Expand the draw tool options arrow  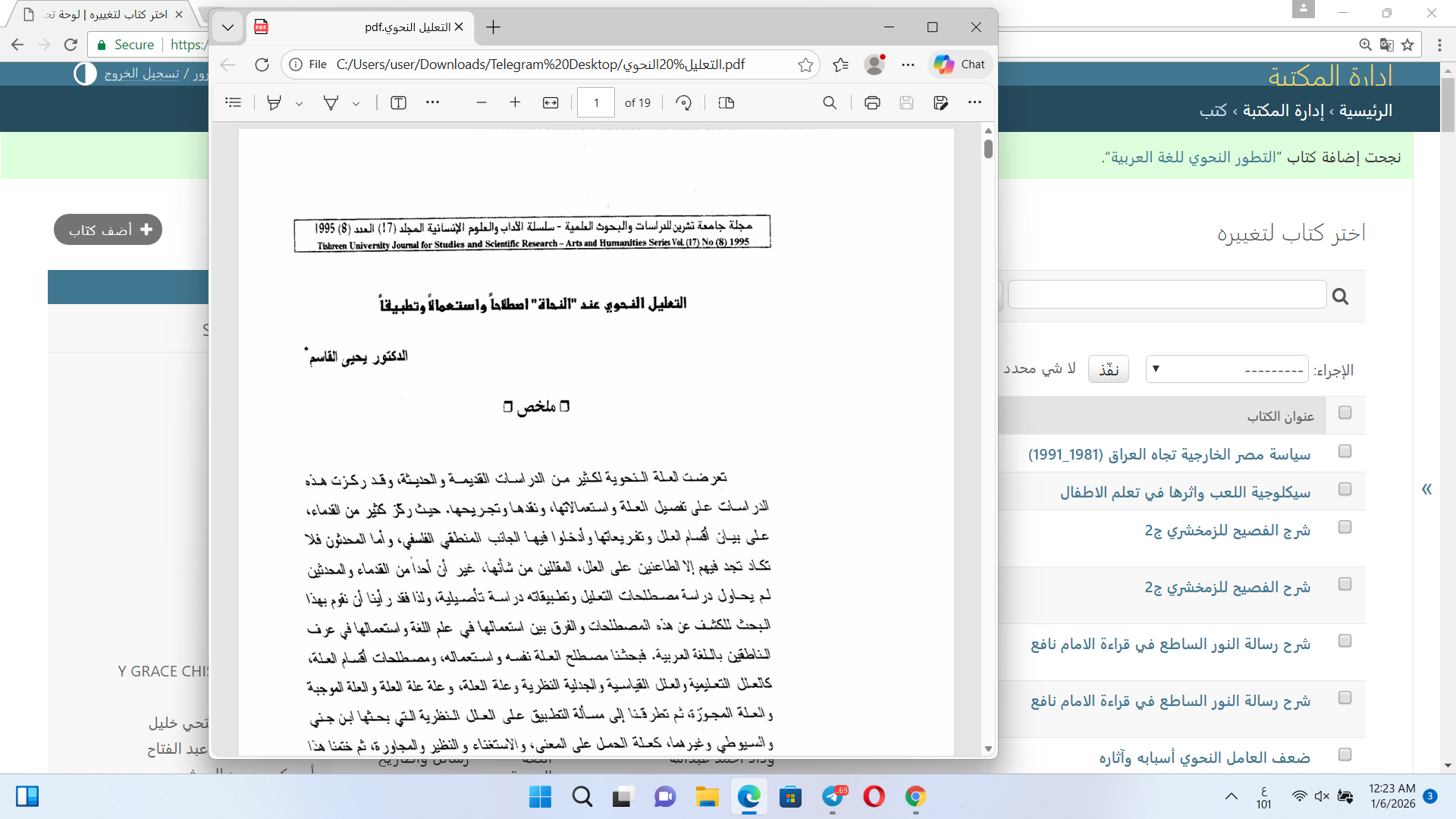coord(356,104)
